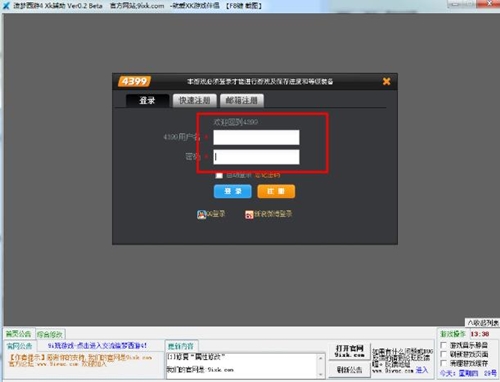The height and width of the screenshot is (382, 500).
Task: Open the 综合修改 tab
Action: pyautogui.click(x=50, y=334)
